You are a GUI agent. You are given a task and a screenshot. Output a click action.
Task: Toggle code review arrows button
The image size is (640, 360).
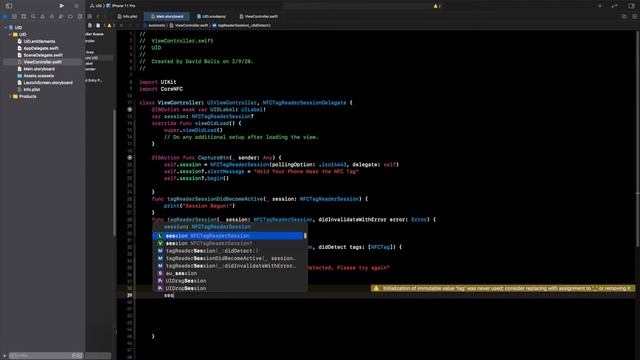[614, 6]
